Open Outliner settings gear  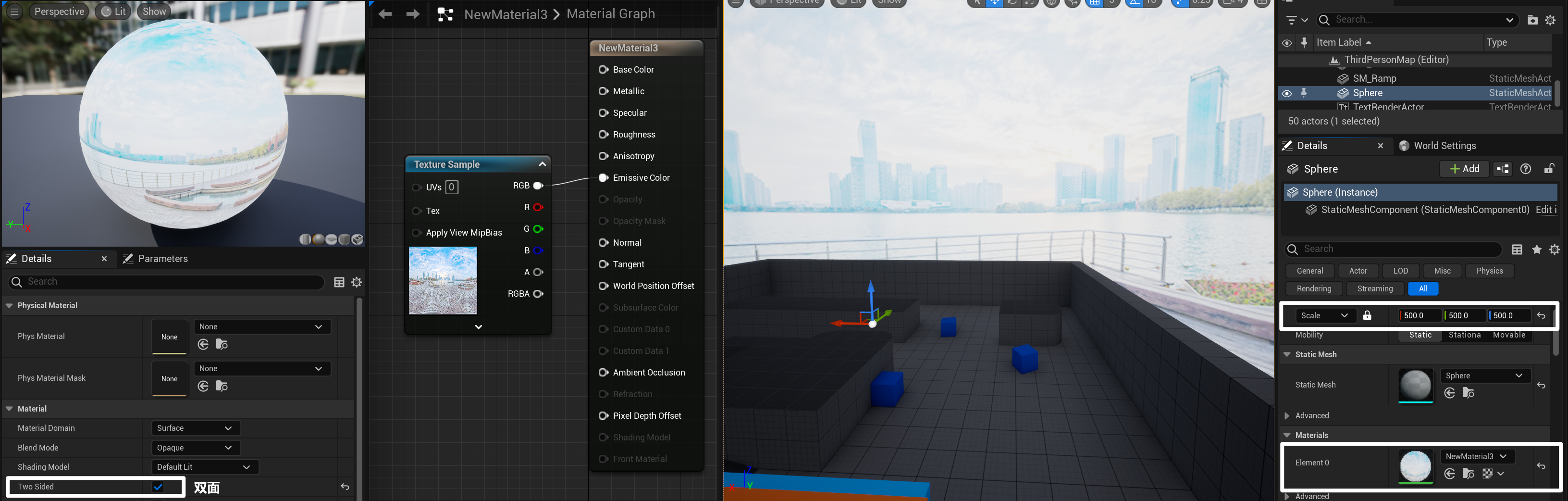pyautogui.click(x=1550, y=20)
